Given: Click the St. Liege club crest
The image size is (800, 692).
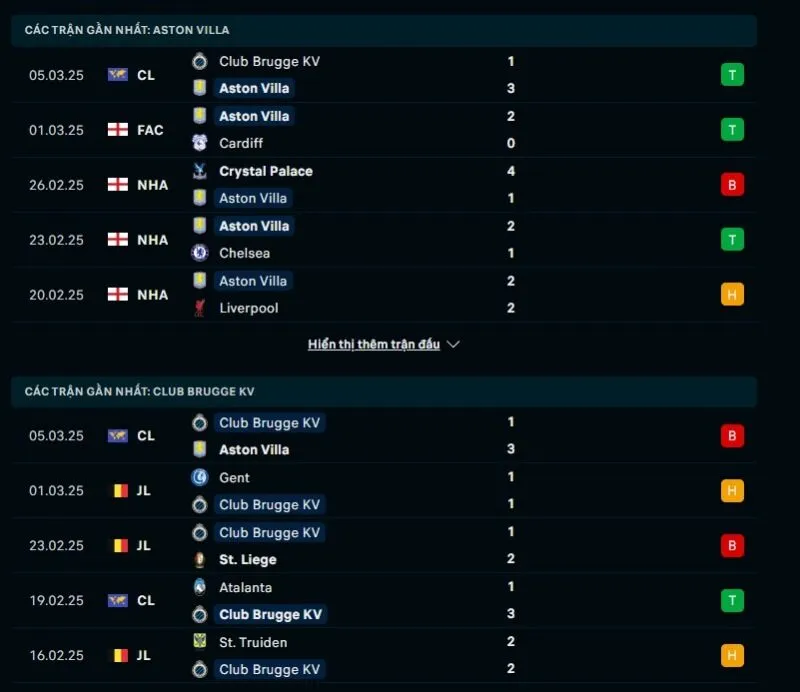Looking at the screenshot, I should tap(199, 560).
